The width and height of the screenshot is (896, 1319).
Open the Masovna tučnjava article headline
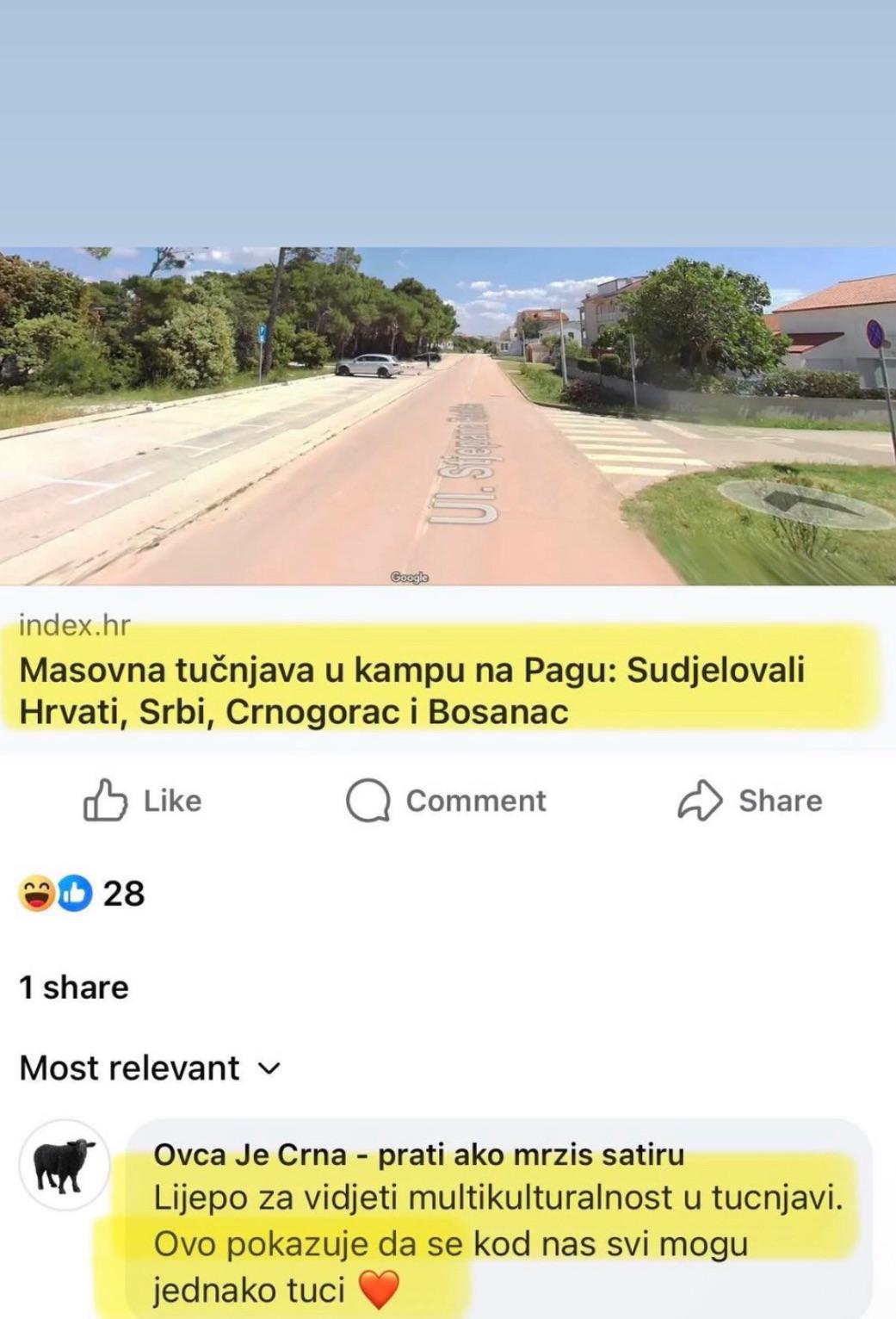[411, 691]
